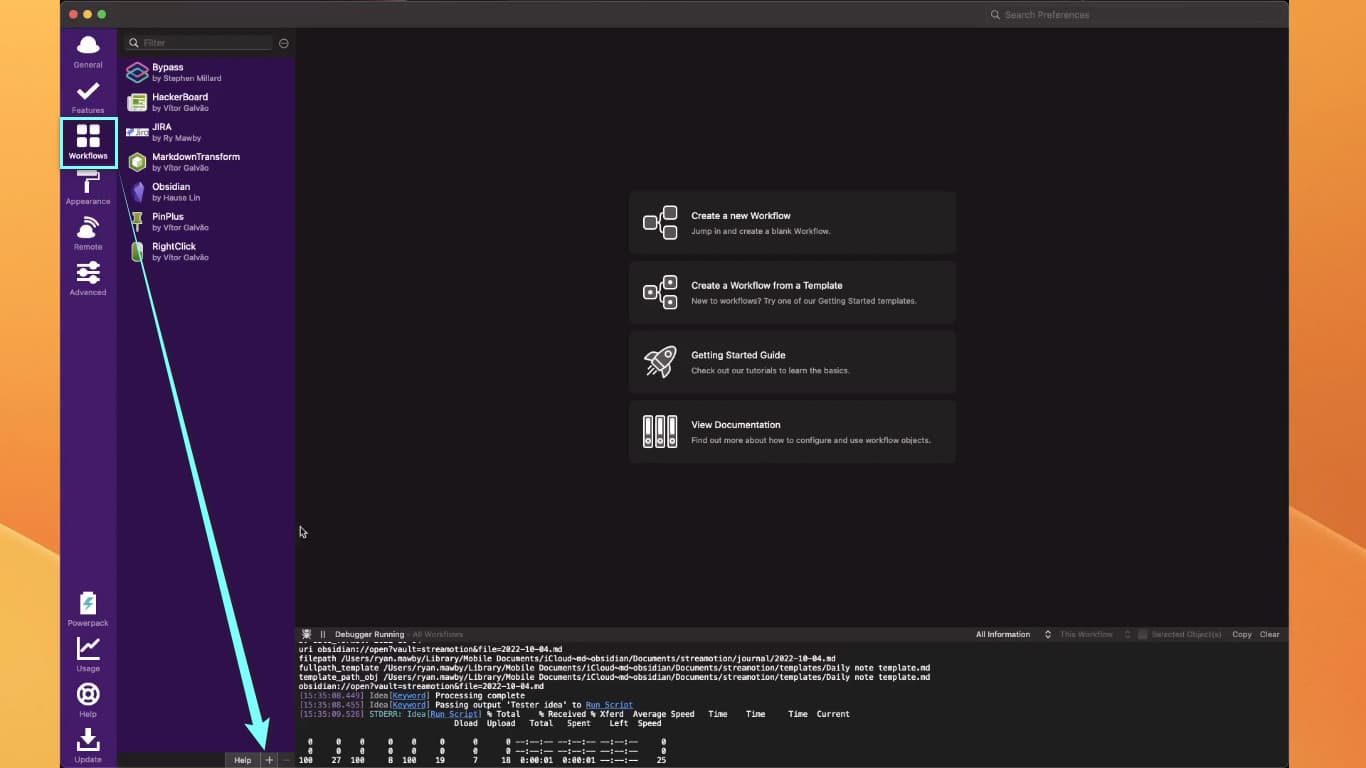Click the 'by Ry Mawby' author text

177,138
